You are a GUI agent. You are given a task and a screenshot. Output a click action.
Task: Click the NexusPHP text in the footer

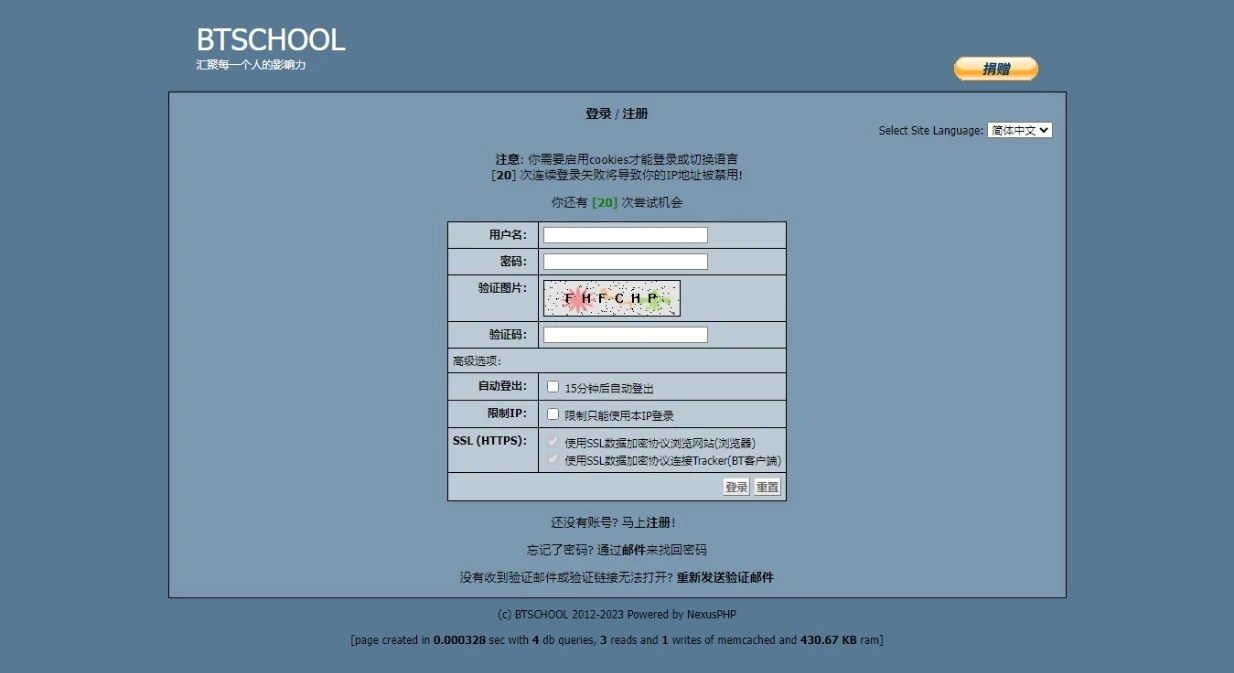tap(711, 615)
